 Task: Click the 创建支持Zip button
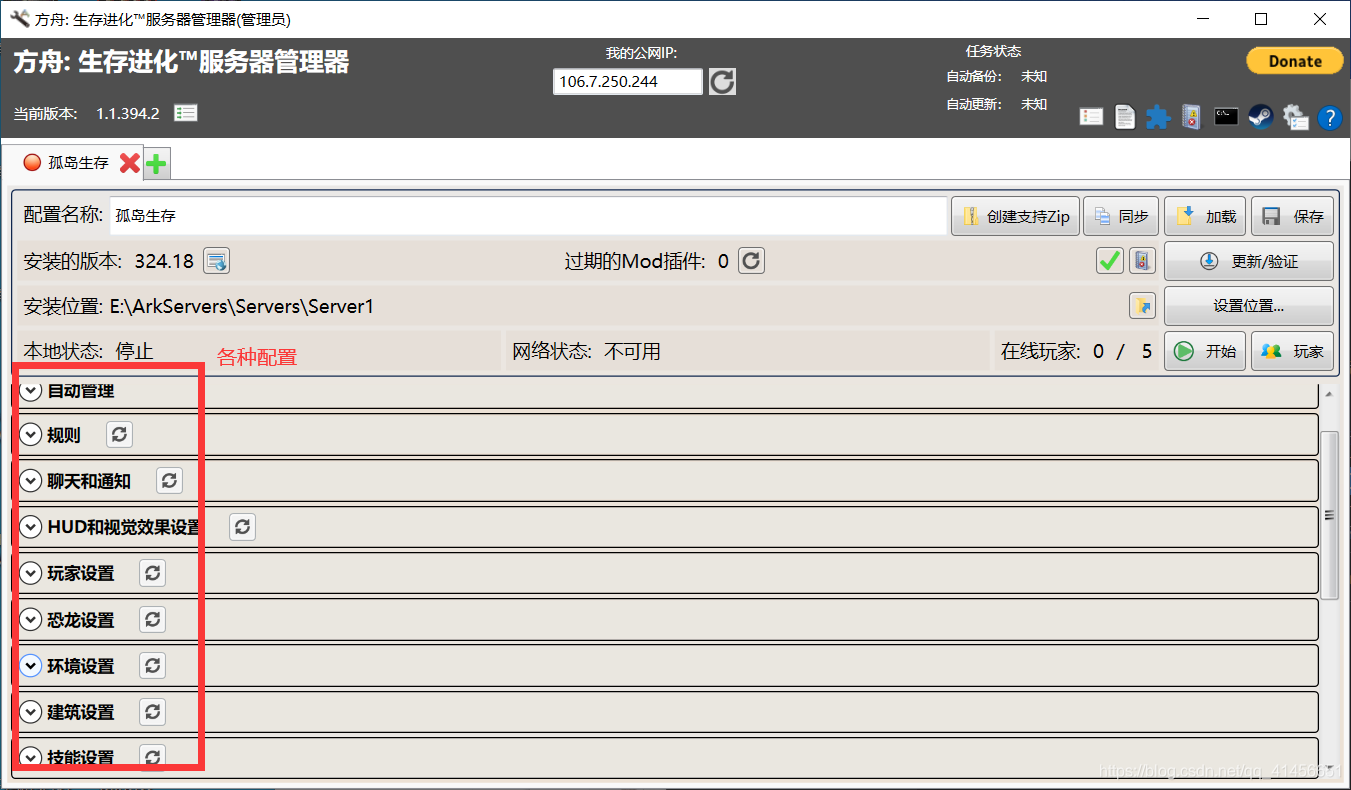click(1015, 216)
